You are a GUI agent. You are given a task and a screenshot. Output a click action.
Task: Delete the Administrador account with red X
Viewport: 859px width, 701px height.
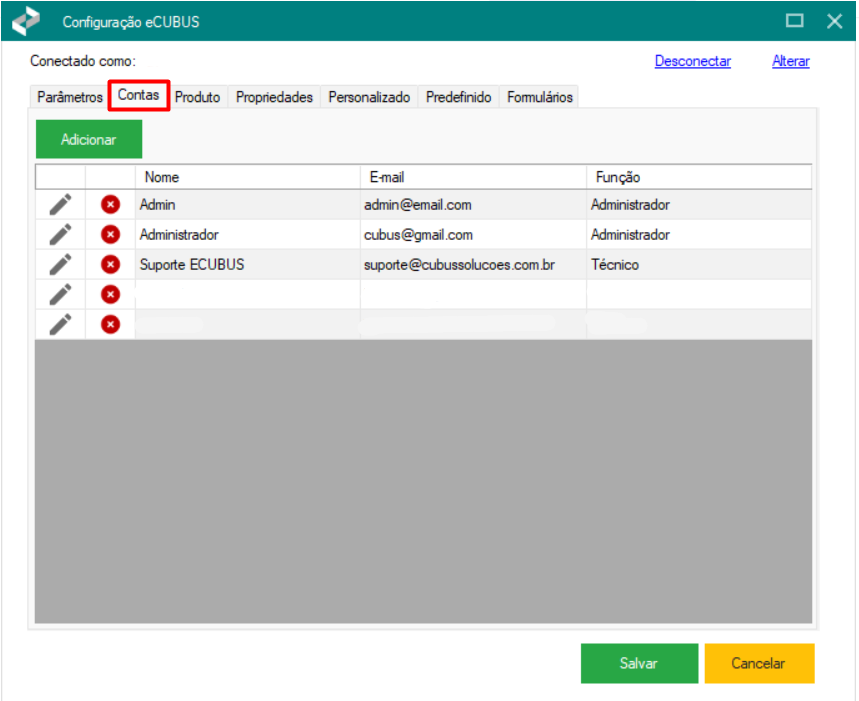[x=110, y=235]
